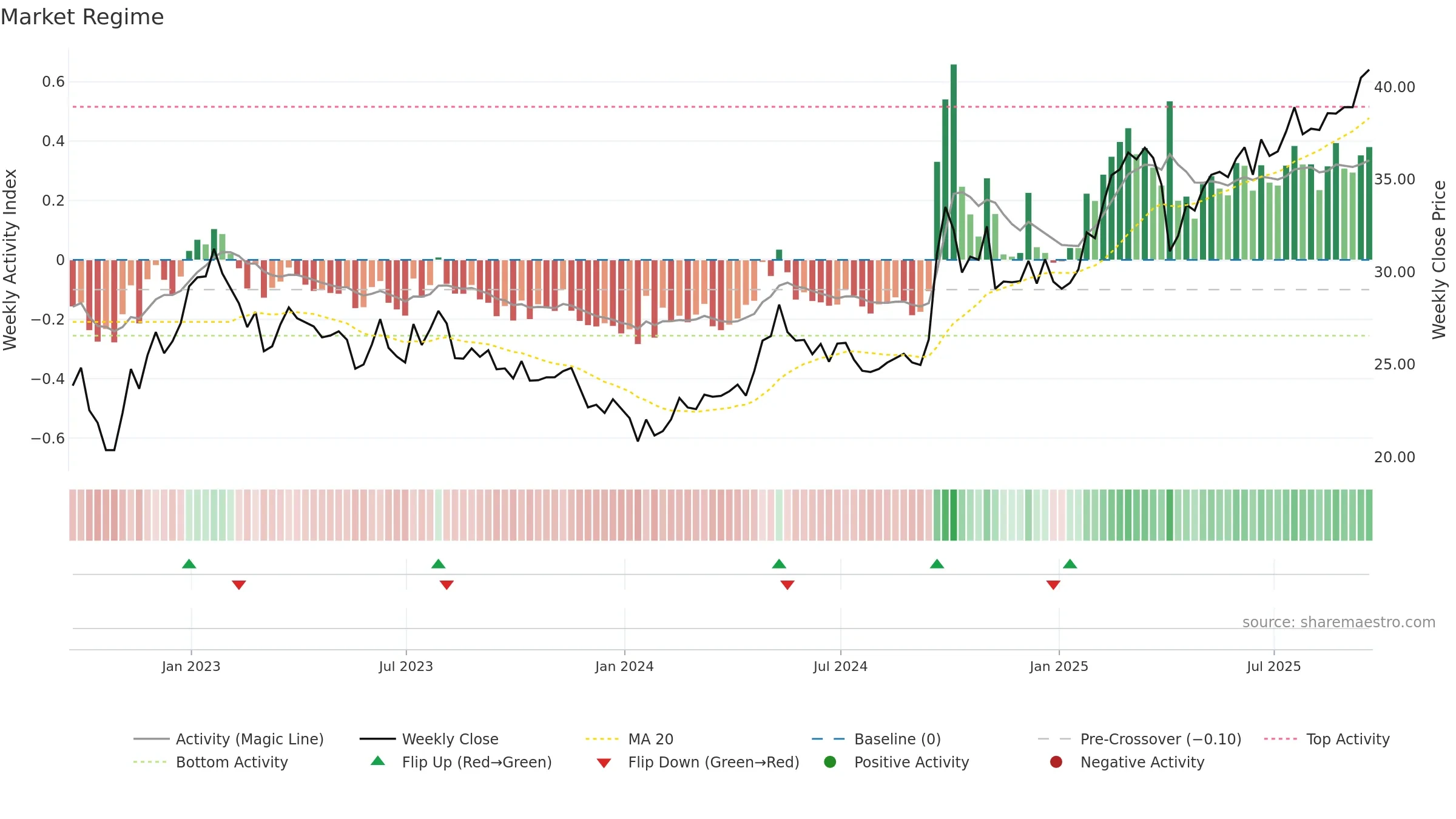1456x819 pixels.
Task: Toggle the Weekly Close legend entry
Action: tap(429, 739)
